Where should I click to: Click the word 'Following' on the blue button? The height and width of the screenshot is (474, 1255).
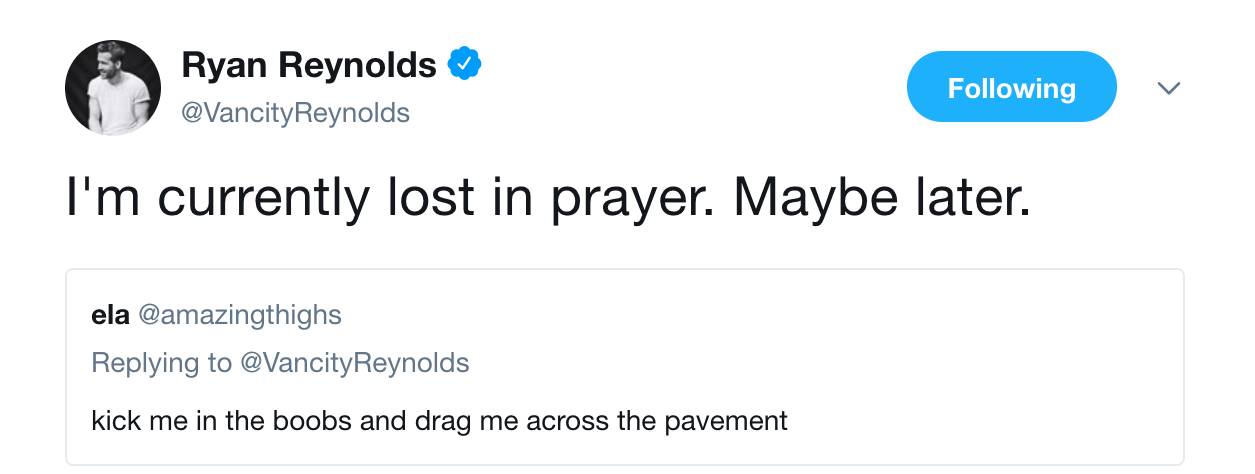[x=1011, y=88]
